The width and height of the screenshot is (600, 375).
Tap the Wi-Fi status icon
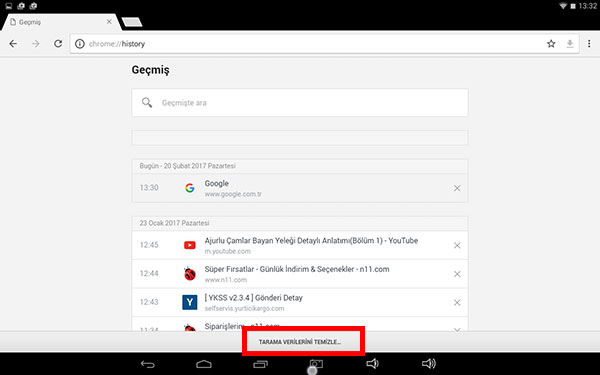click(x=563, y=6)
